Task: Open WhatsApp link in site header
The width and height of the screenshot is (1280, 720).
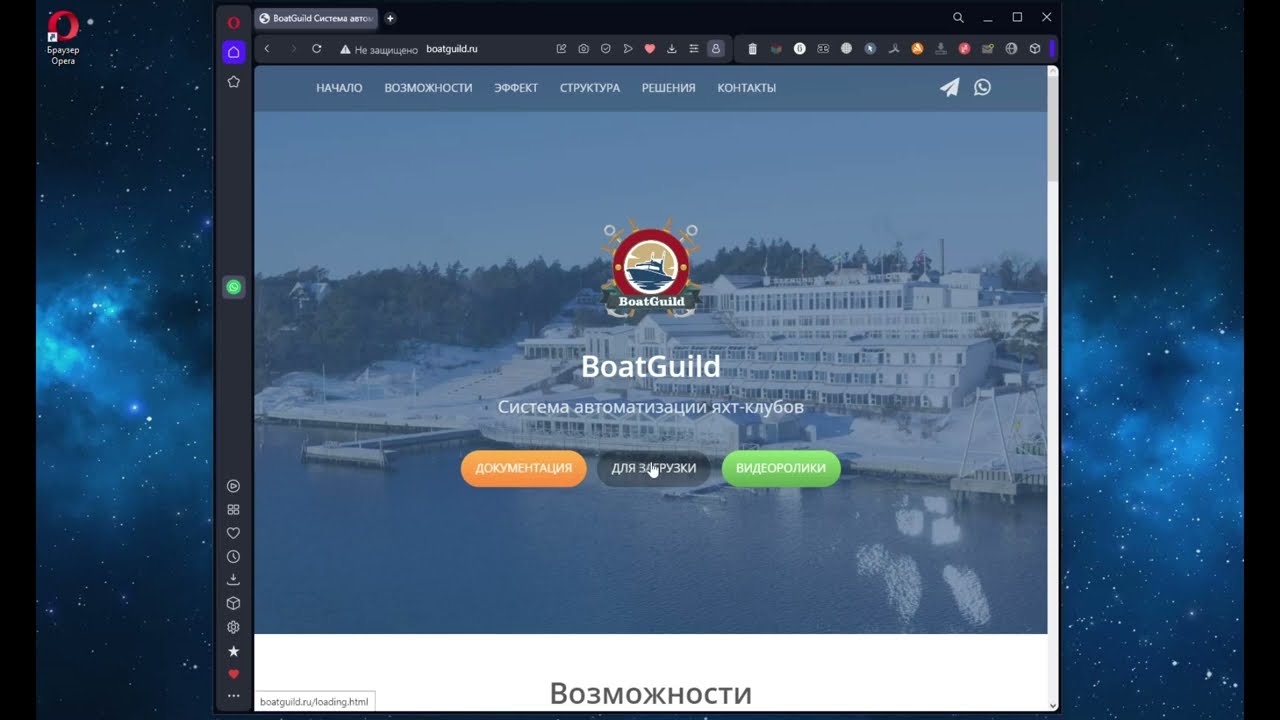Action: click(982, 87)
